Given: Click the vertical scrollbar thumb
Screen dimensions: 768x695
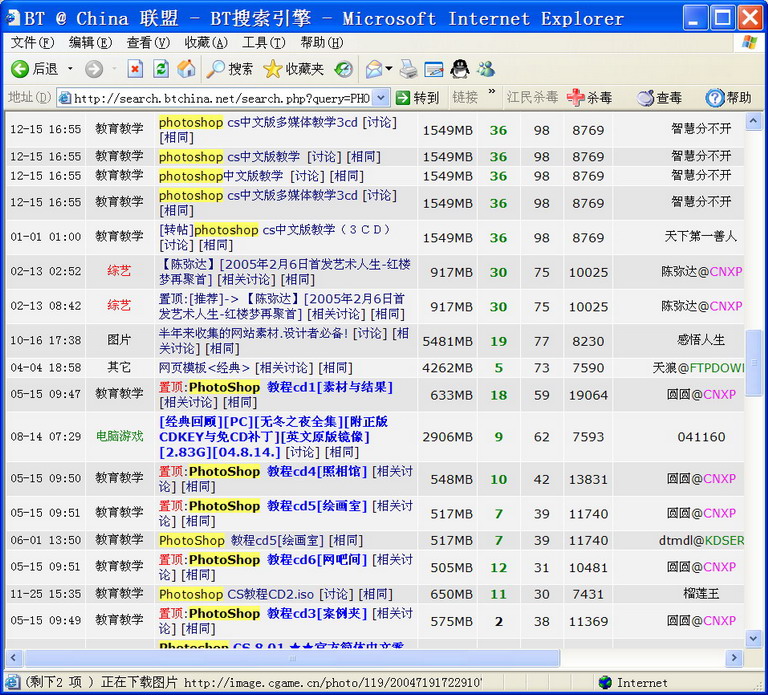Looking at the screenshot, I should 753,362.
